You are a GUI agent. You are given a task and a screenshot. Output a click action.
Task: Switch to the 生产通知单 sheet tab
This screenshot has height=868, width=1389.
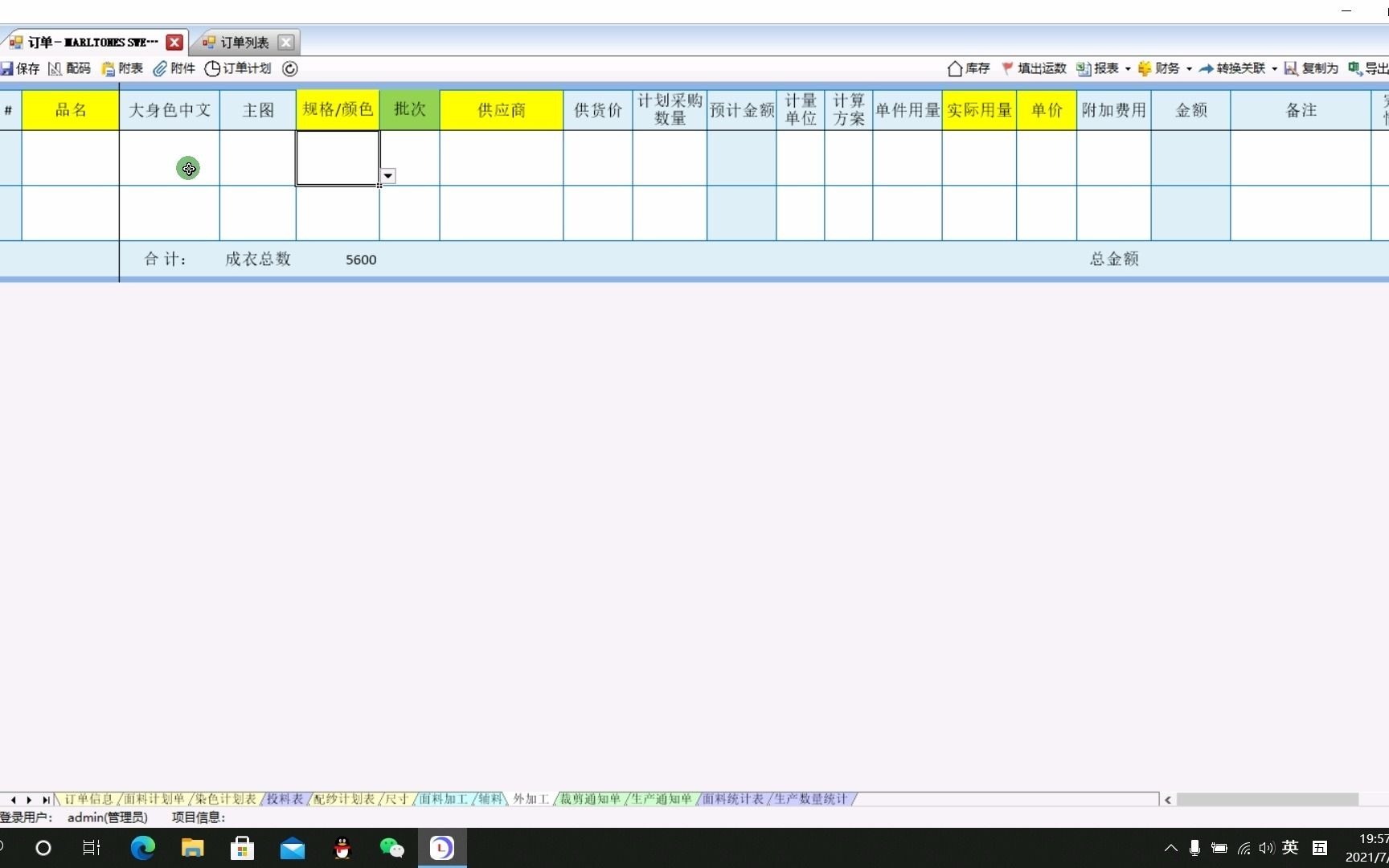[662, 799]
